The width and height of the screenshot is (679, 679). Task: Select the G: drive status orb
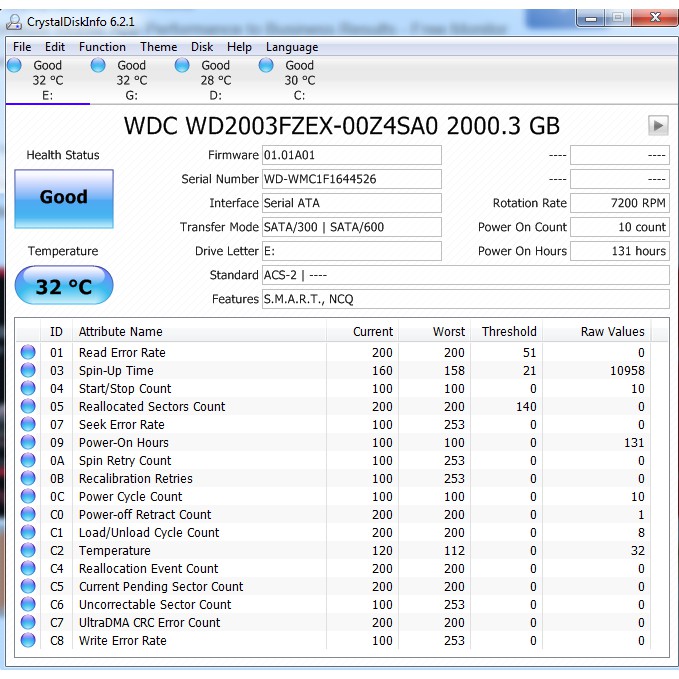(x=98, y=66)
